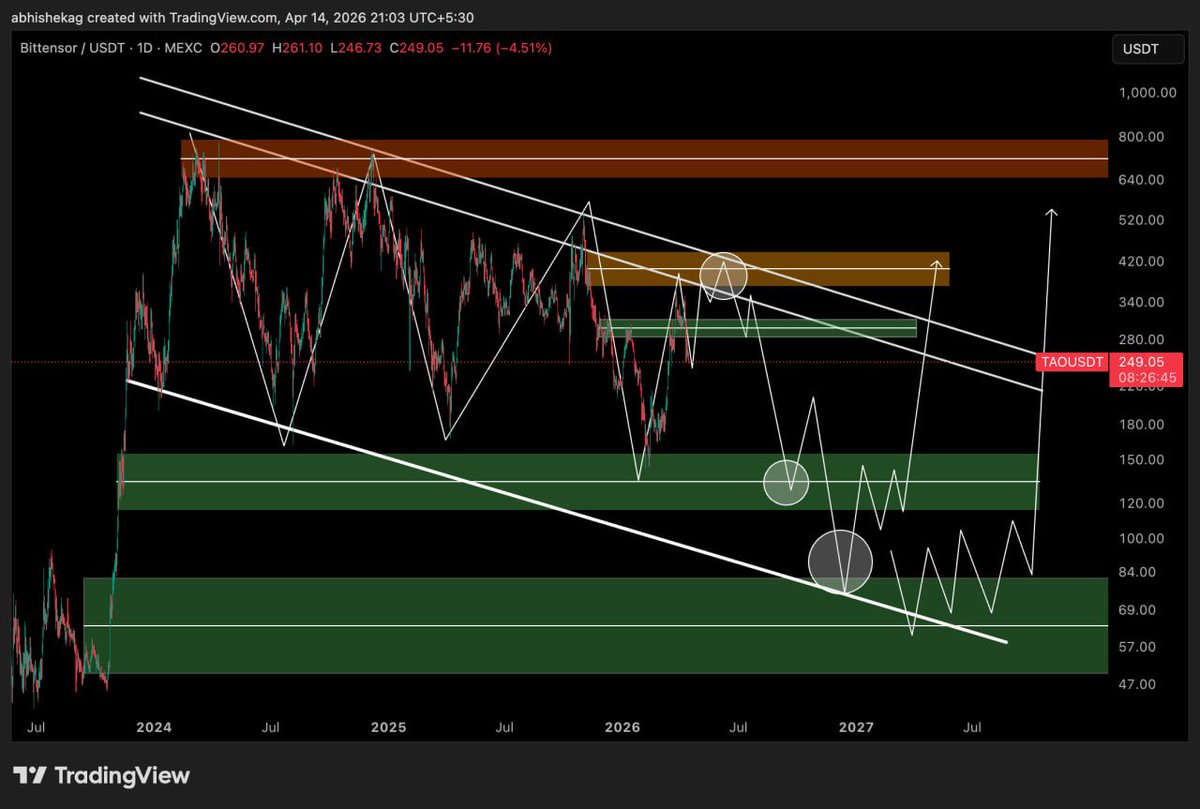
Task: Select the orange zone near 420
Action: click(767, 269)
